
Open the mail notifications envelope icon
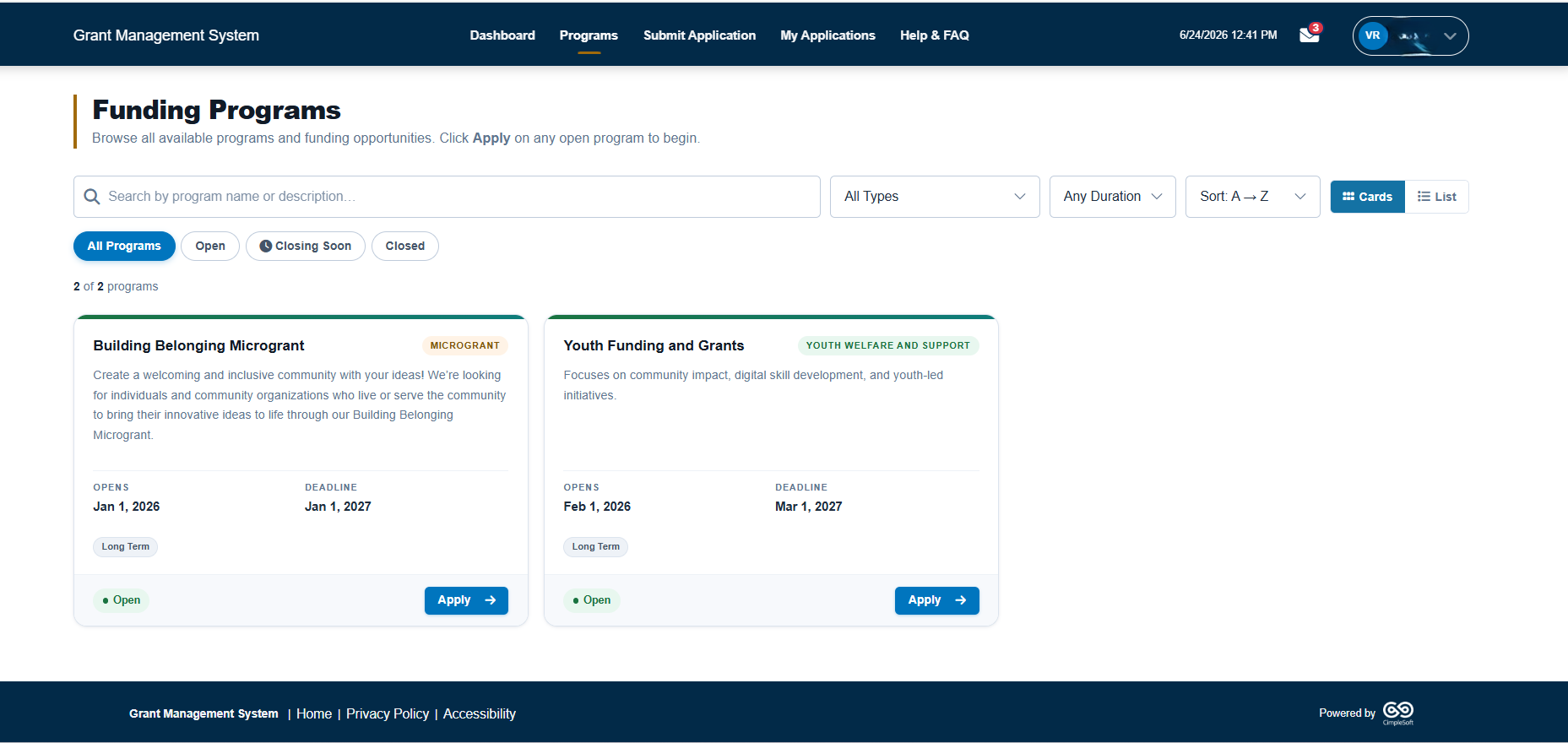1309,35
